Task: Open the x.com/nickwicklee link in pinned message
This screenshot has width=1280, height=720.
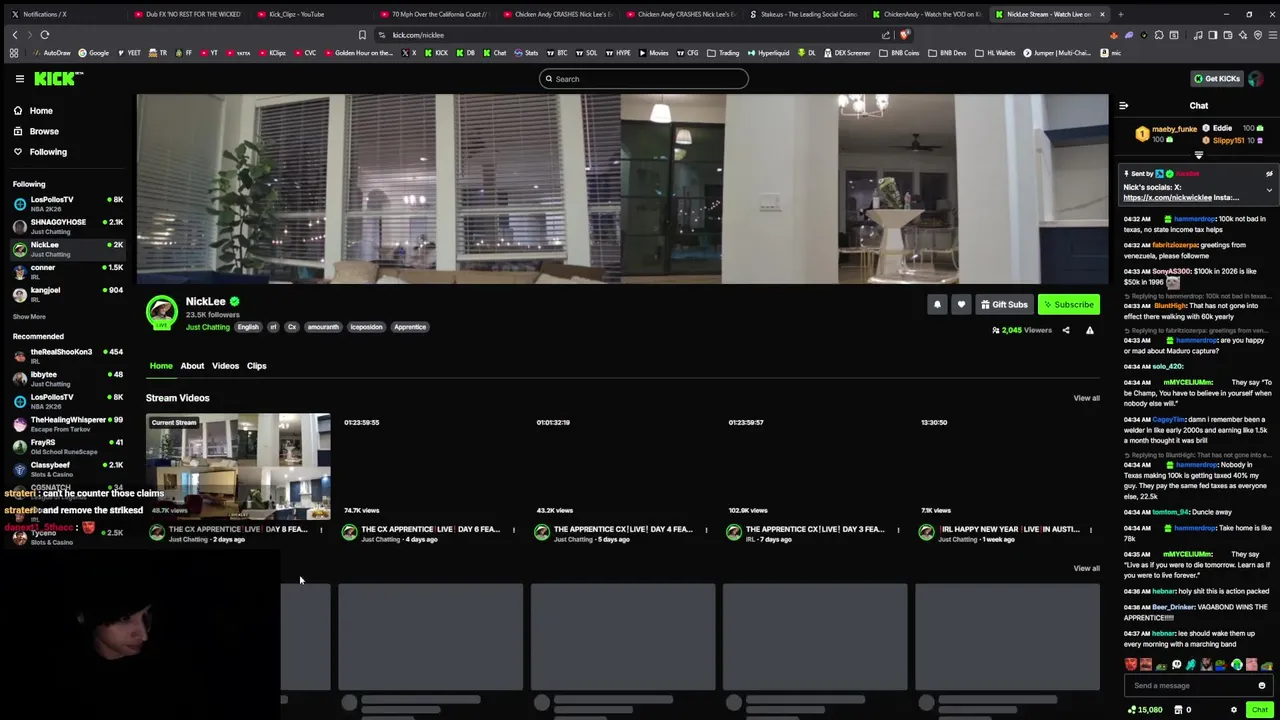Action: [1167, 198]
